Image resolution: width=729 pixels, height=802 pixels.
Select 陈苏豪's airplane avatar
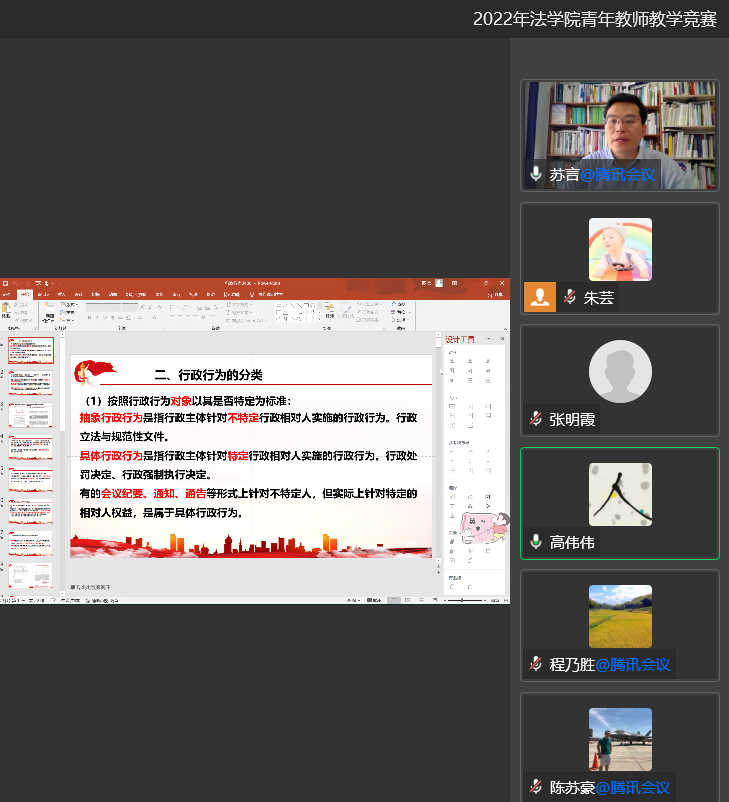(x=619, y=739)
